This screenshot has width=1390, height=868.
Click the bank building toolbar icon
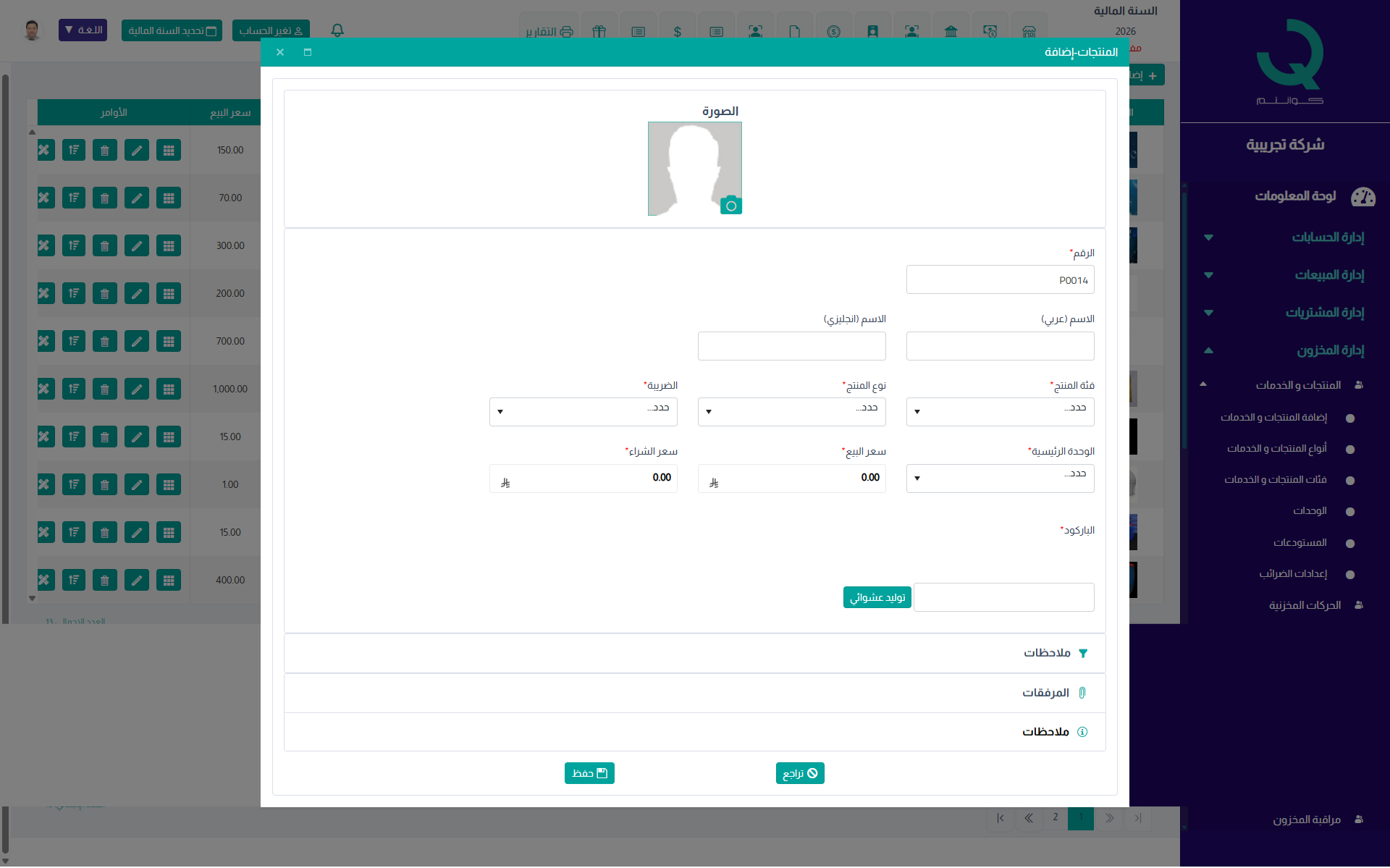(x=951, y=31)
